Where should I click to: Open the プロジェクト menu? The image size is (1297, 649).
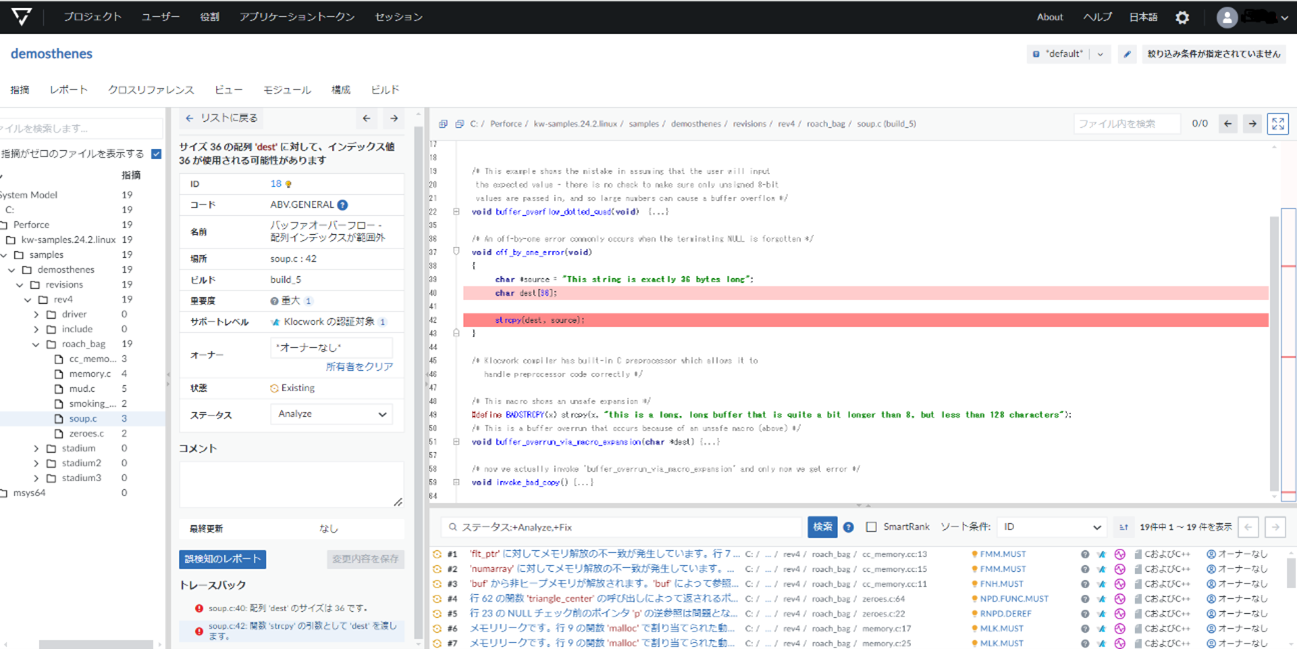[92, 17]
